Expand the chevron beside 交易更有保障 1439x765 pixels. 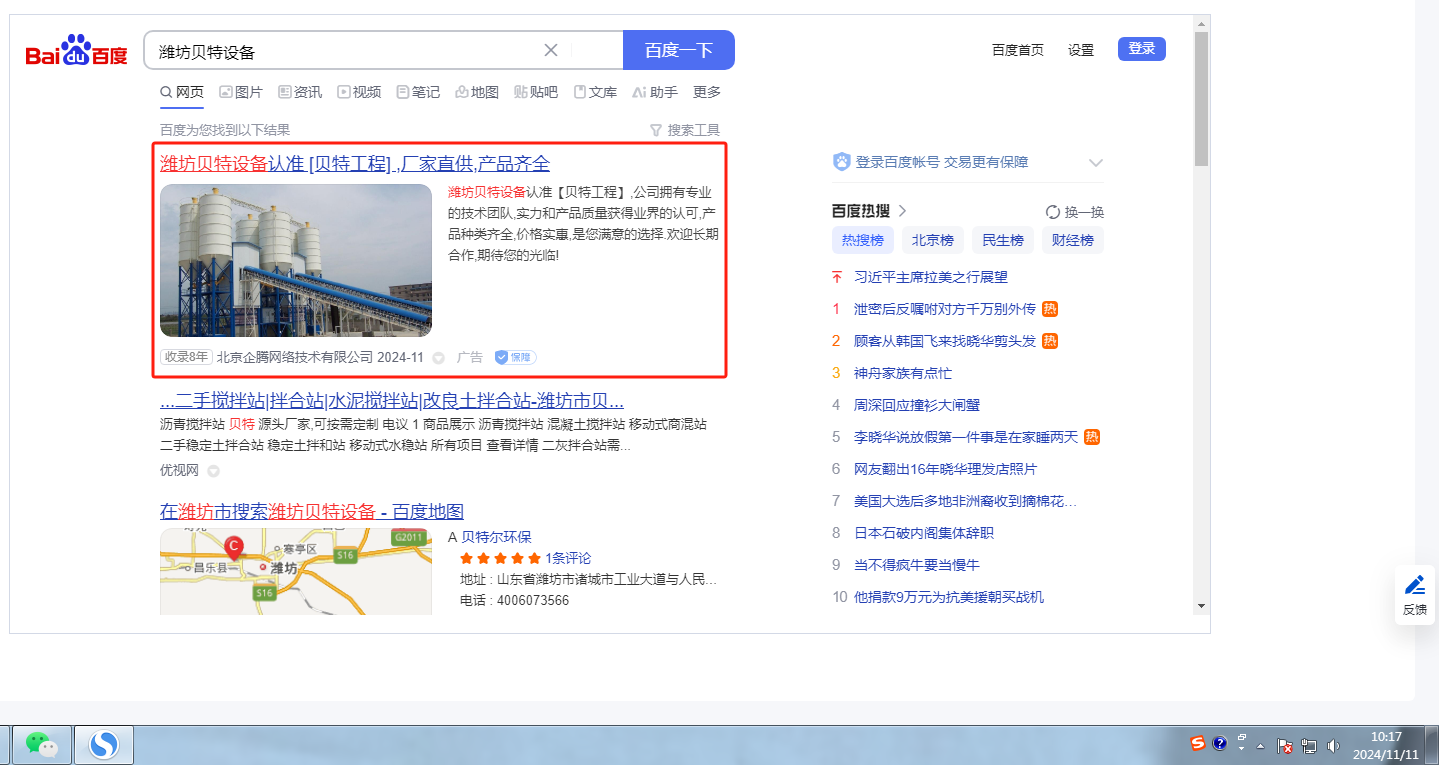[x=1095, y=163]
